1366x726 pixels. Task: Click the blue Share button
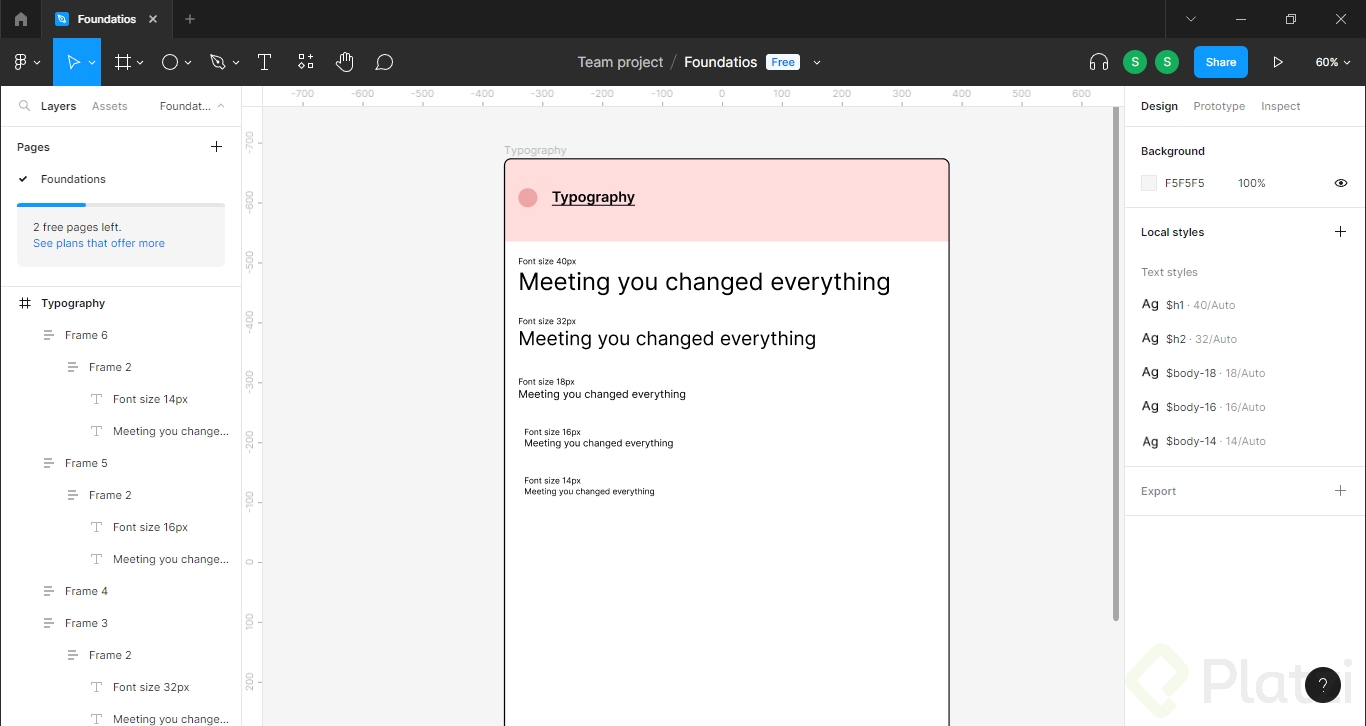[1221, 62]
